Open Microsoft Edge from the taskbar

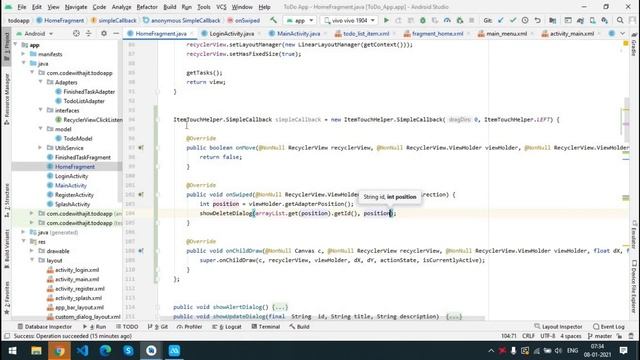pos(105,351)
